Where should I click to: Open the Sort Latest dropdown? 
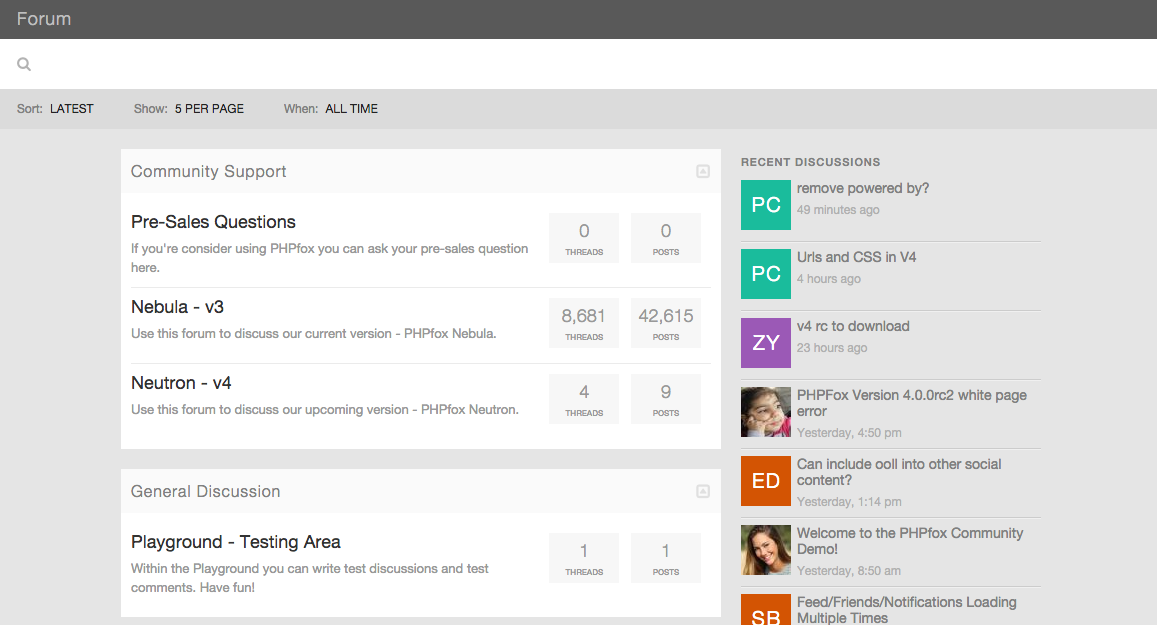71,109
